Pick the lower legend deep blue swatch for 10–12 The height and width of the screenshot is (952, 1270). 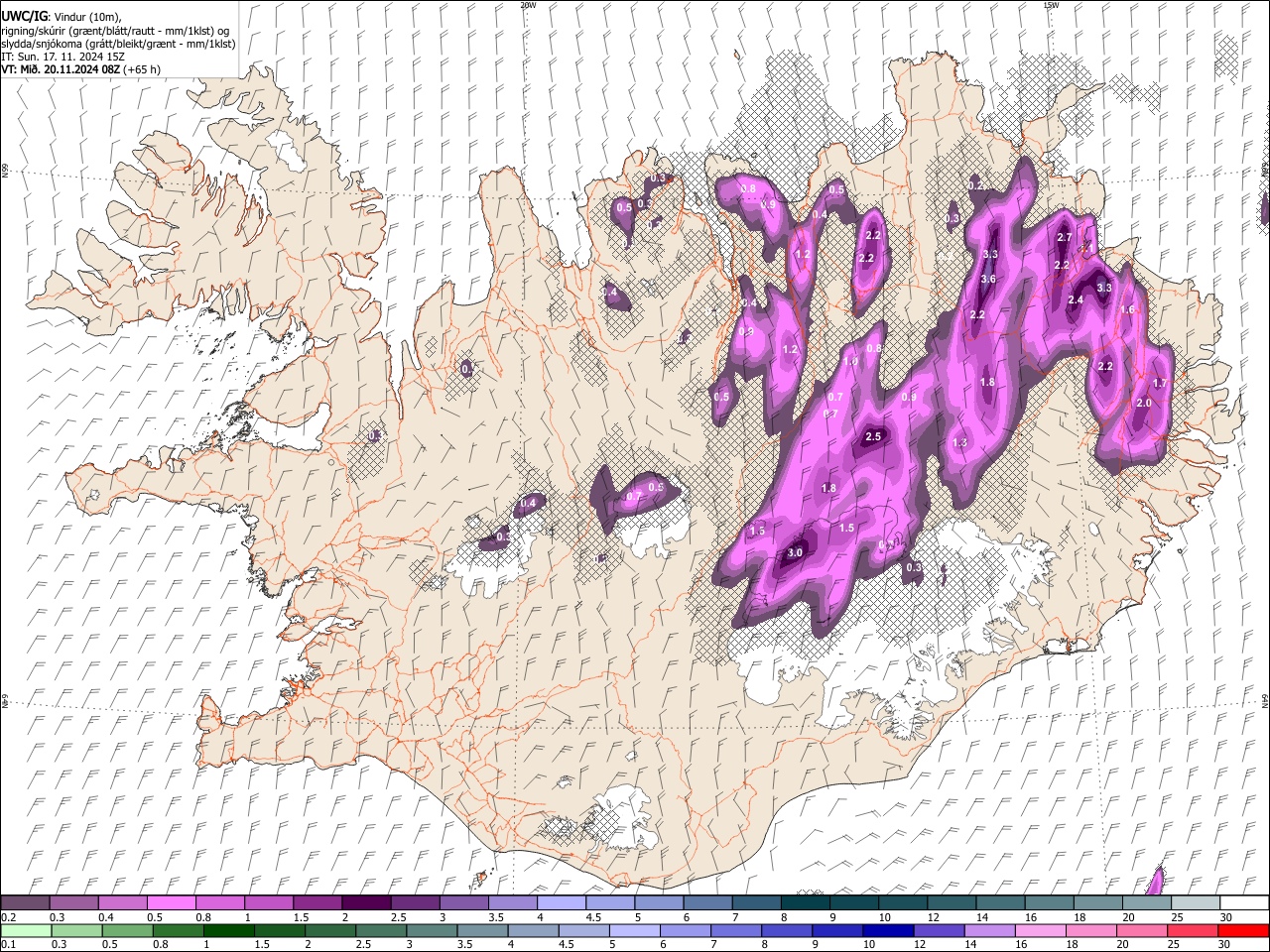[887, 930]
